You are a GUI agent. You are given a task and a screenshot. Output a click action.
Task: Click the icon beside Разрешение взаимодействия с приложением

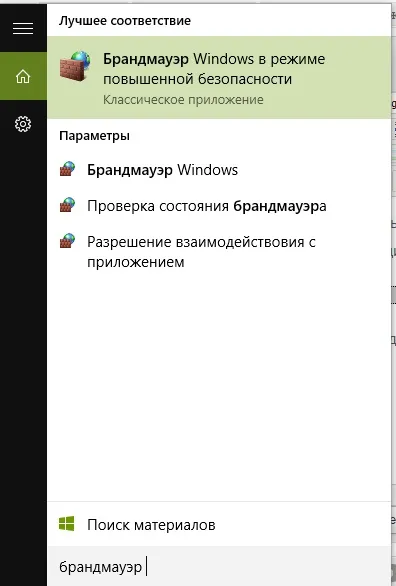[x=68, y=241]
